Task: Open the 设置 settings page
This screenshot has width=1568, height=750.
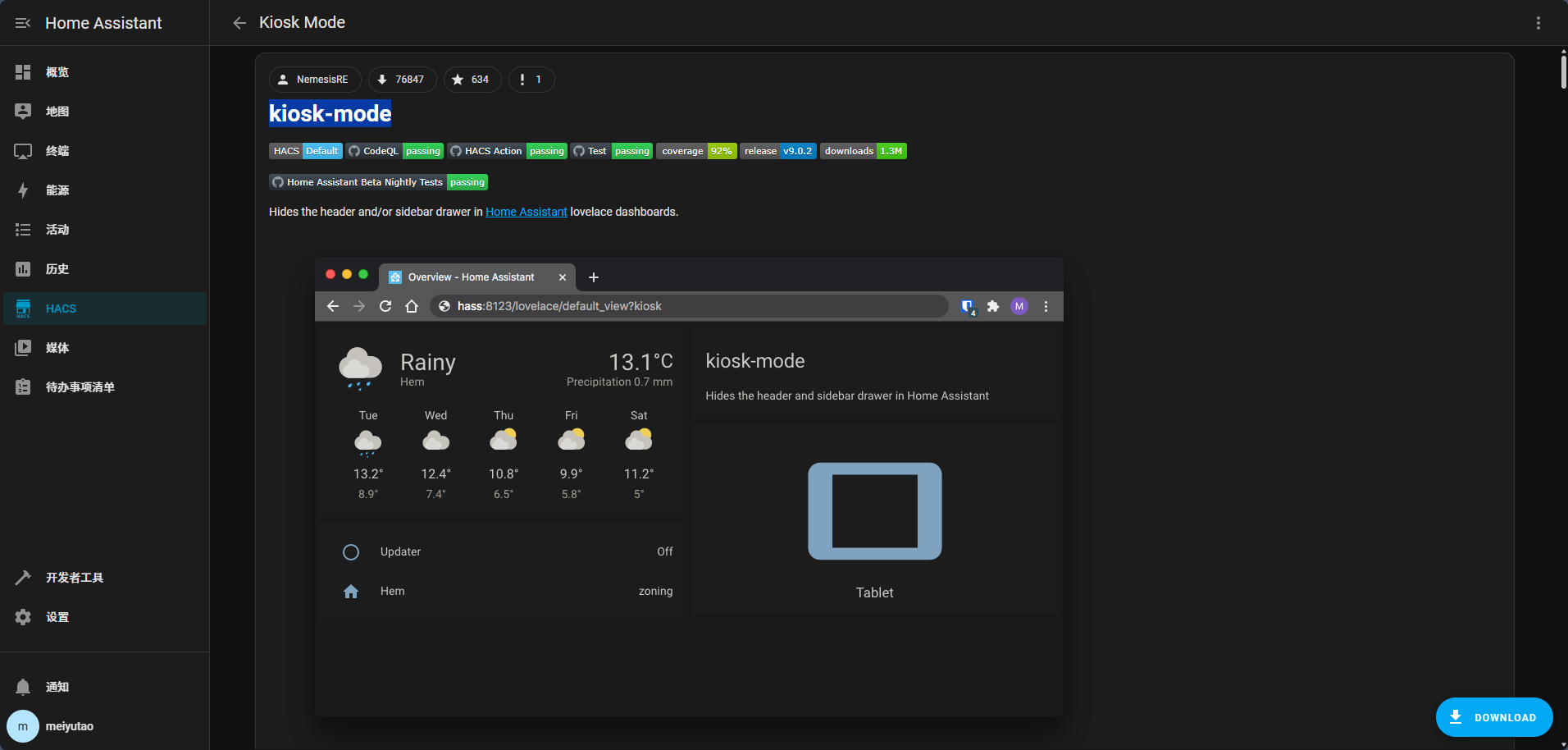Action: coord(57,617)
